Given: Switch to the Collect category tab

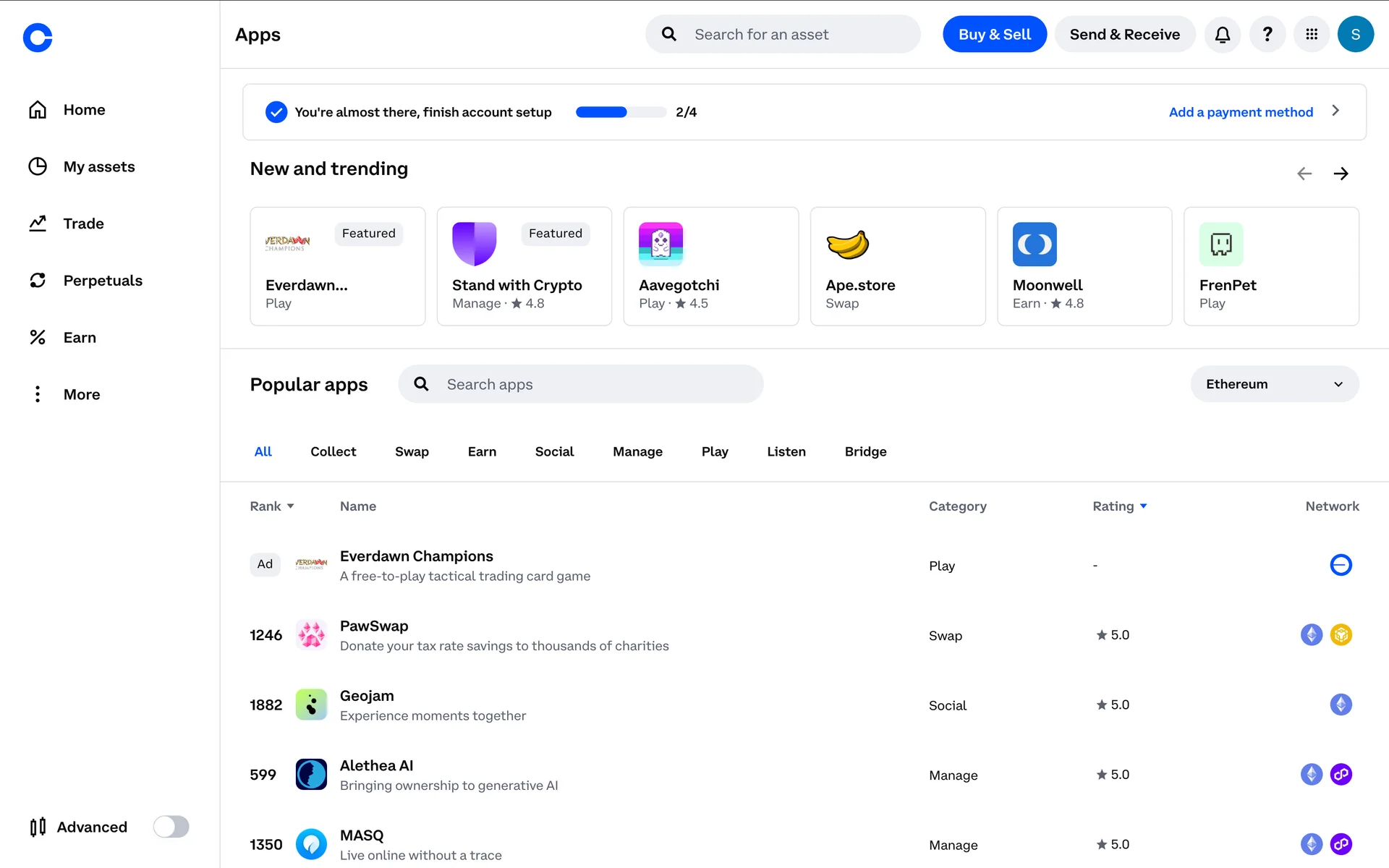Looking at the screenshot, I should pos(333,451).
